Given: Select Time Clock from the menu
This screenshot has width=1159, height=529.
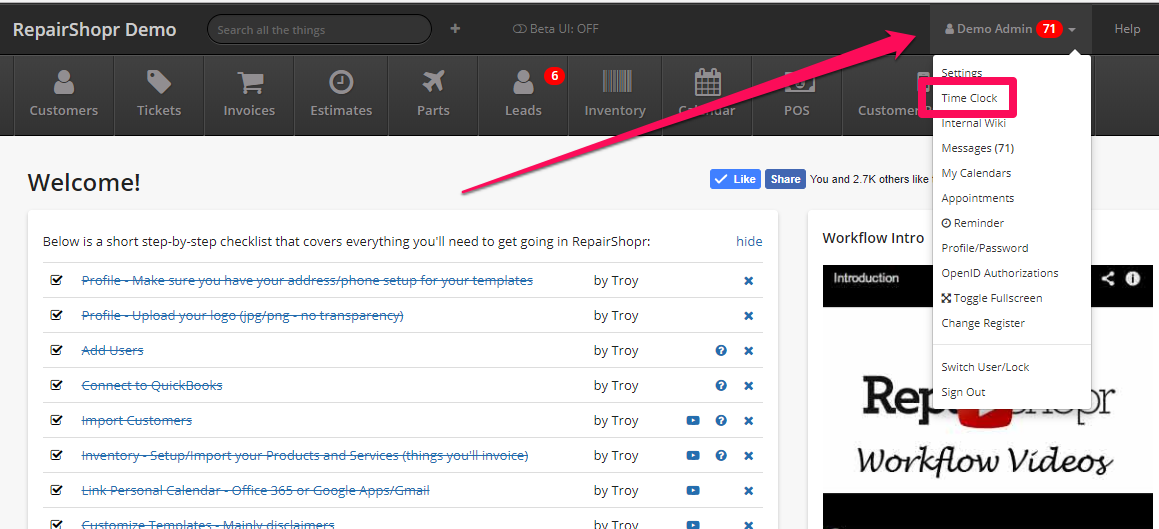Looking at the screenshot, I should [x=969, y=98].
